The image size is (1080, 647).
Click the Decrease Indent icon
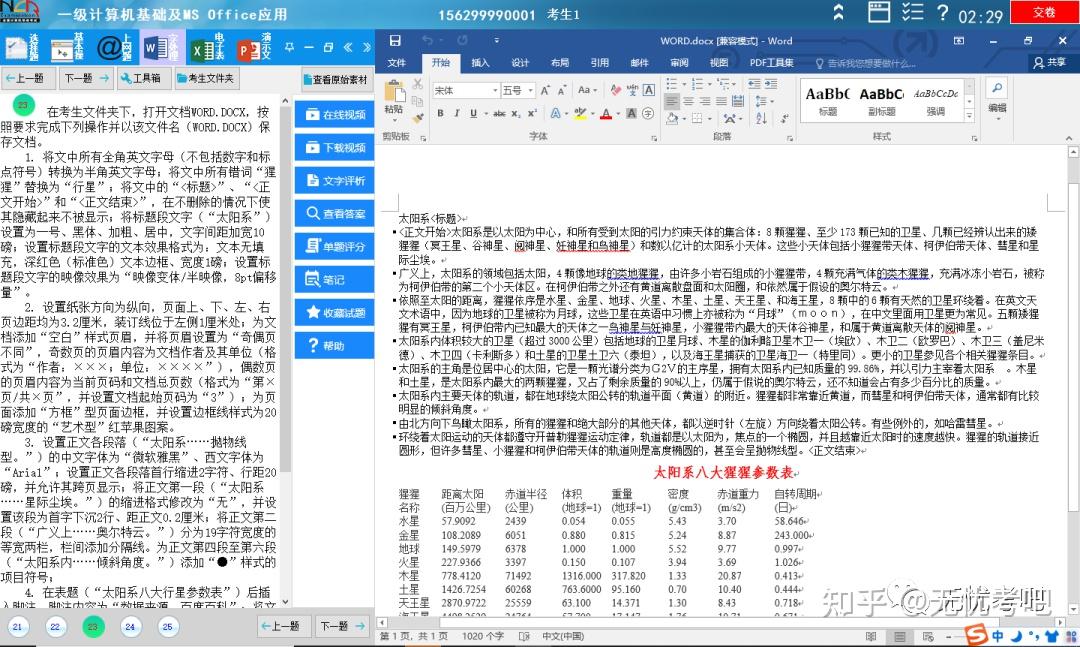tap(754, 84)
